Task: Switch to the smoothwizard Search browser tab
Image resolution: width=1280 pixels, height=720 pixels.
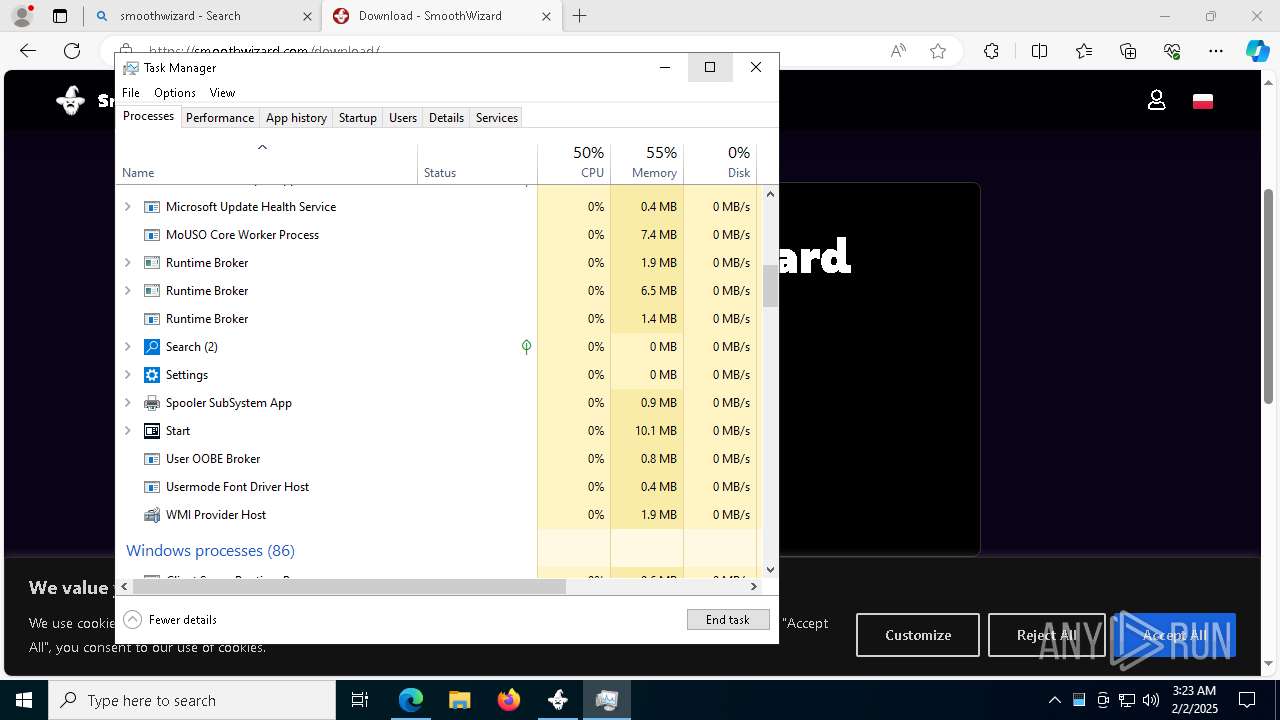Action: (202, 16)
